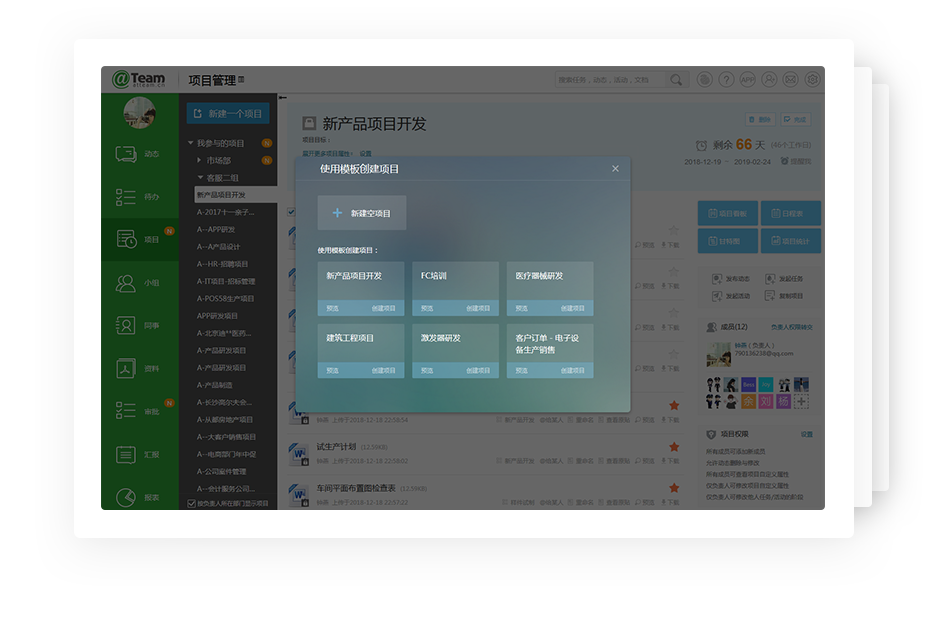Toggle star on 试生产计划 file
This screenshot has width=940, height=618.
click(x=674, y=448)
